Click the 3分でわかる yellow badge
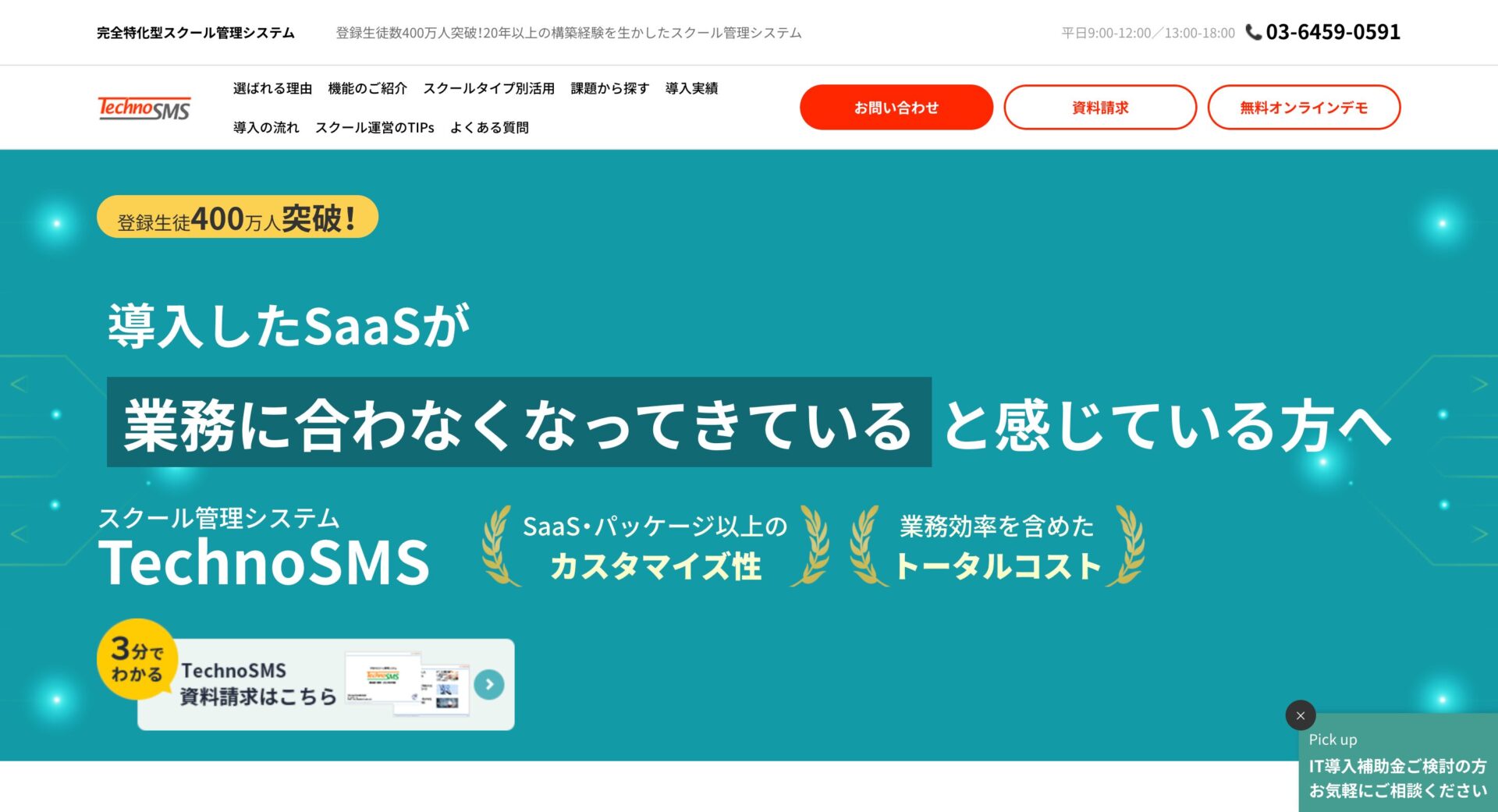The height and width of the screenshot is (812, 1498). point(137,659)
